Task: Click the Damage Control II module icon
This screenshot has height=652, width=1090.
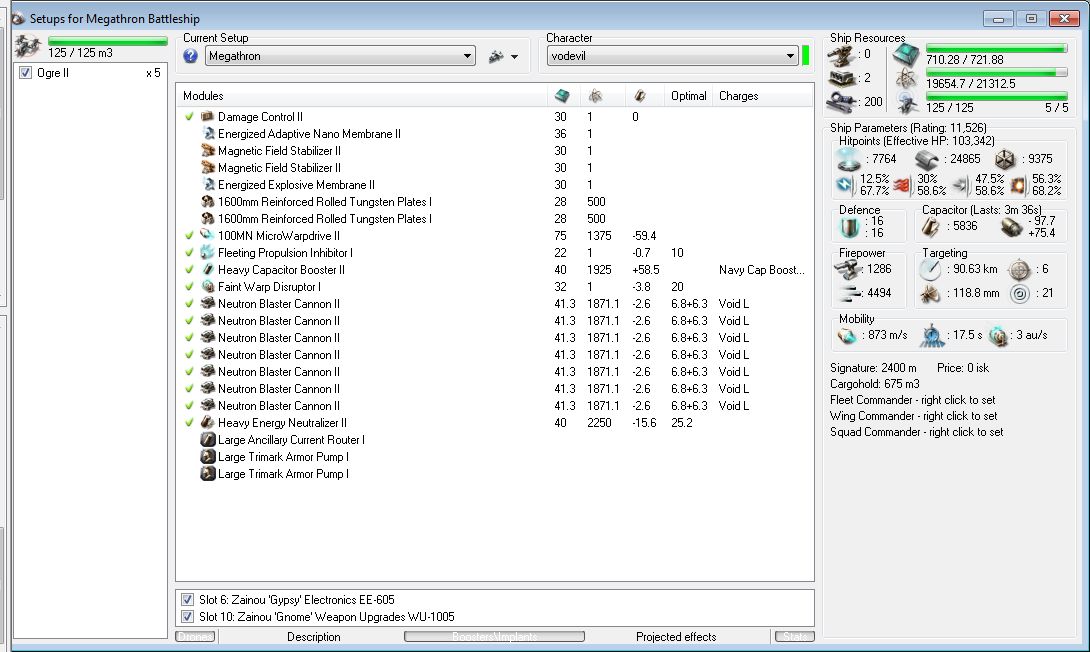Action: (x=207, y=117)
